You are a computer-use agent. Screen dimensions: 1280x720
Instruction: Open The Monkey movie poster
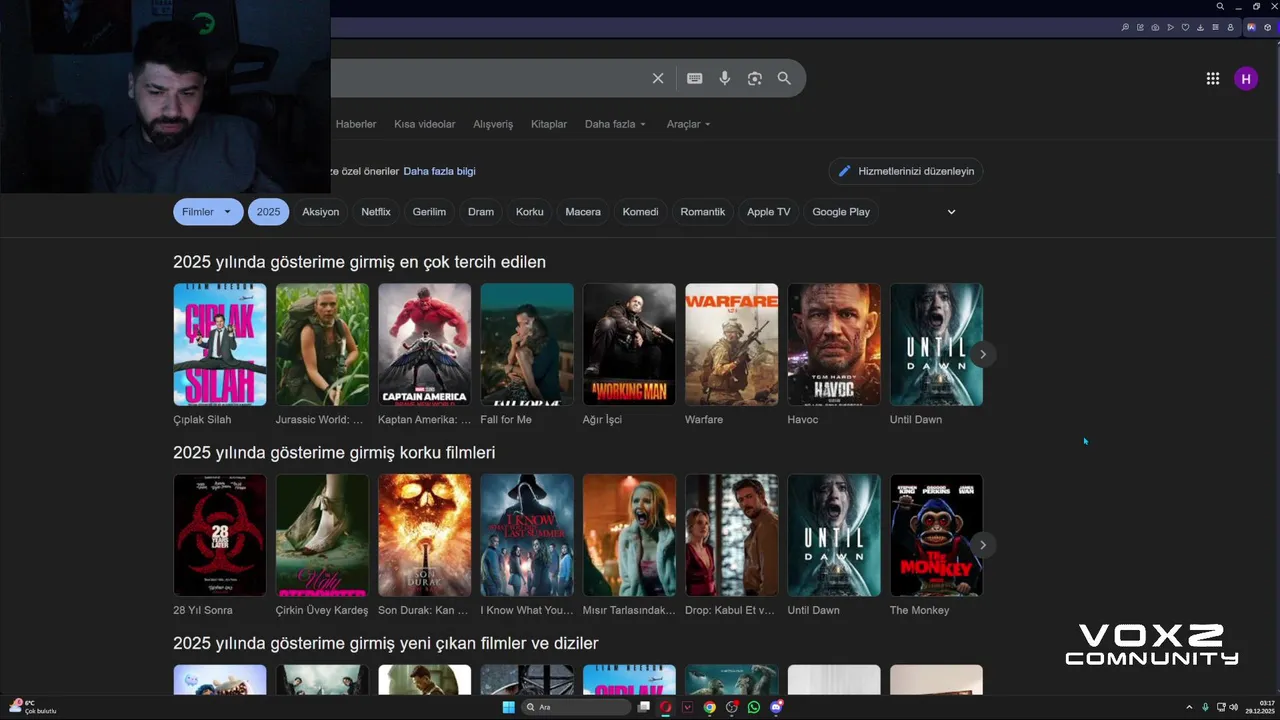[x=936, y=535]
